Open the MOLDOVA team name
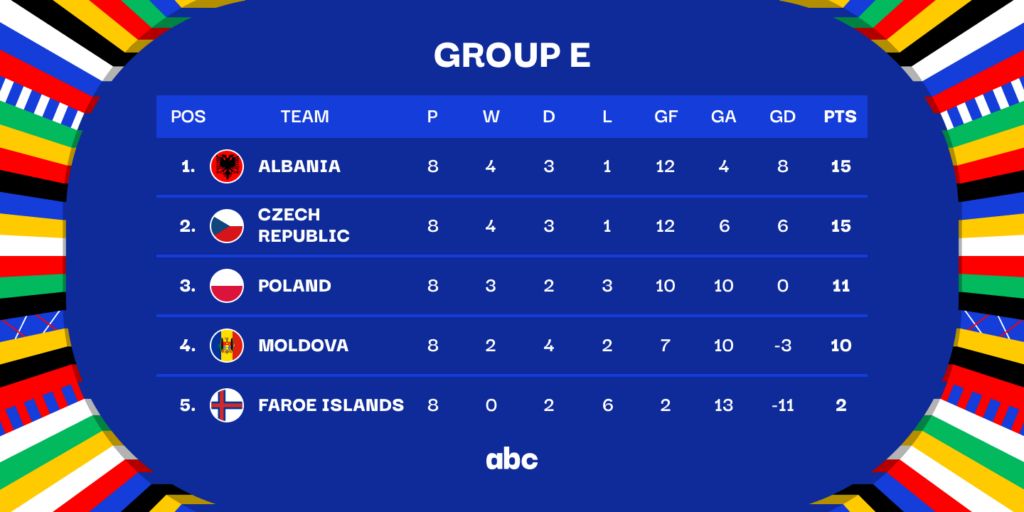This screenshot has height=512, width=1024. click(303, 346)
